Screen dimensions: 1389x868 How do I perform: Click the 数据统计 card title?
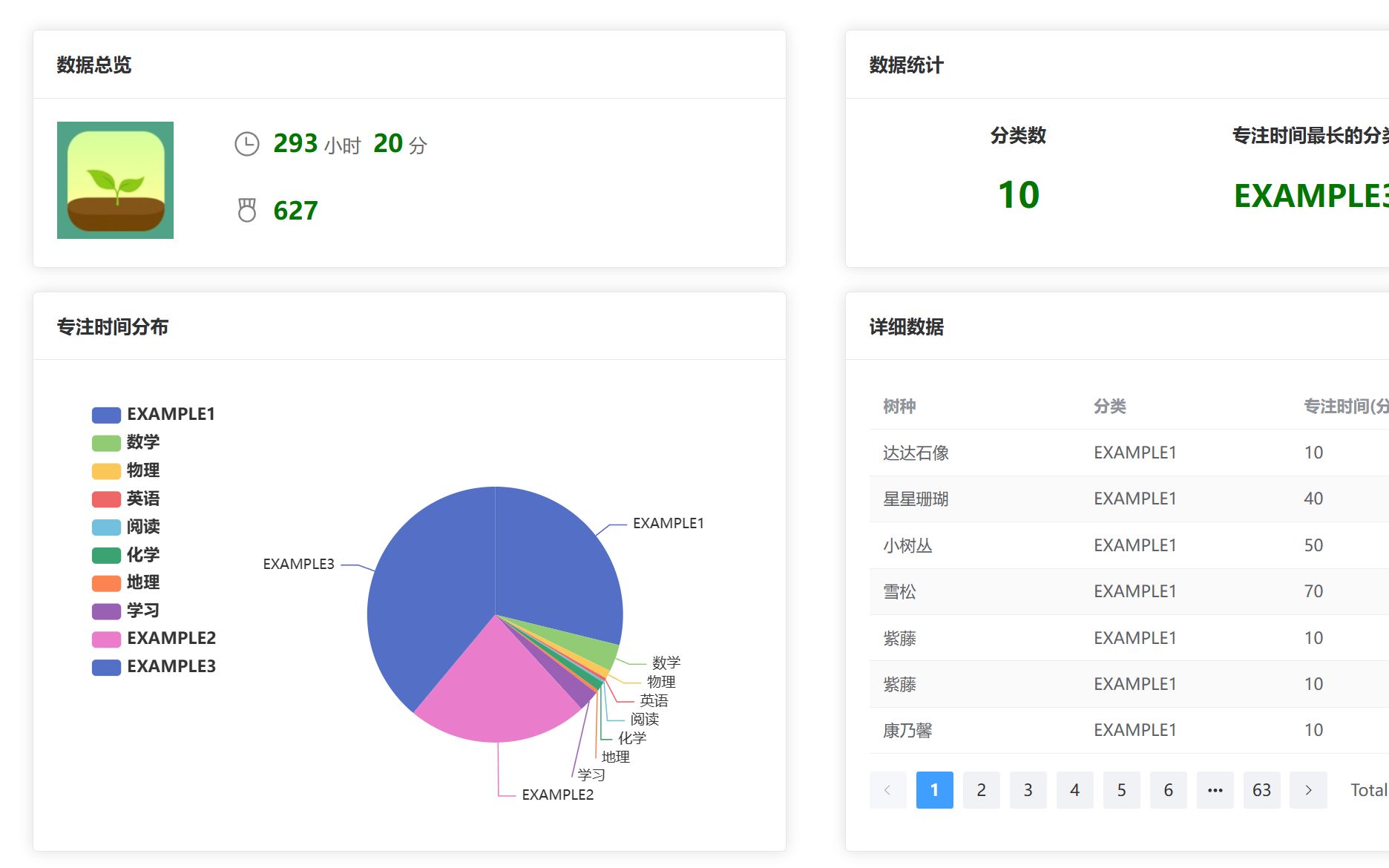tap(907, 65)
